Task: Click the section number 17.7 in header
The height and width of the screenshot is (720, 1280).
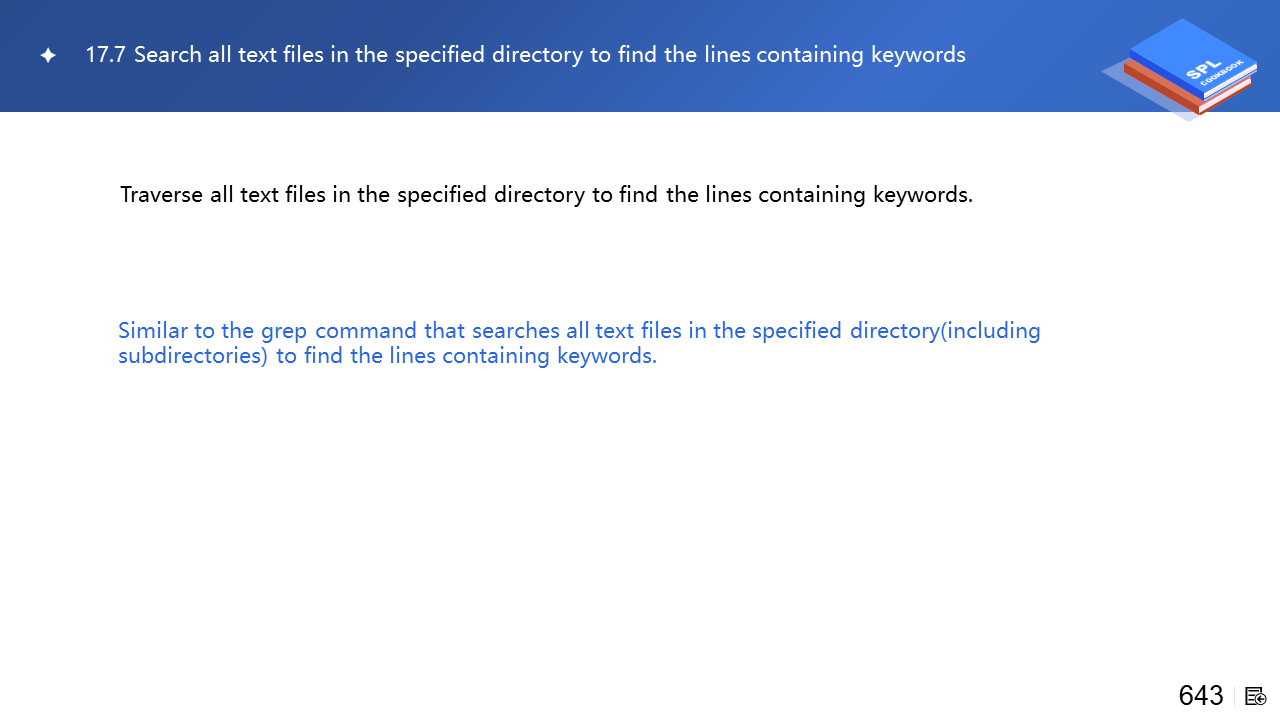Action: [x=105, y=55]
